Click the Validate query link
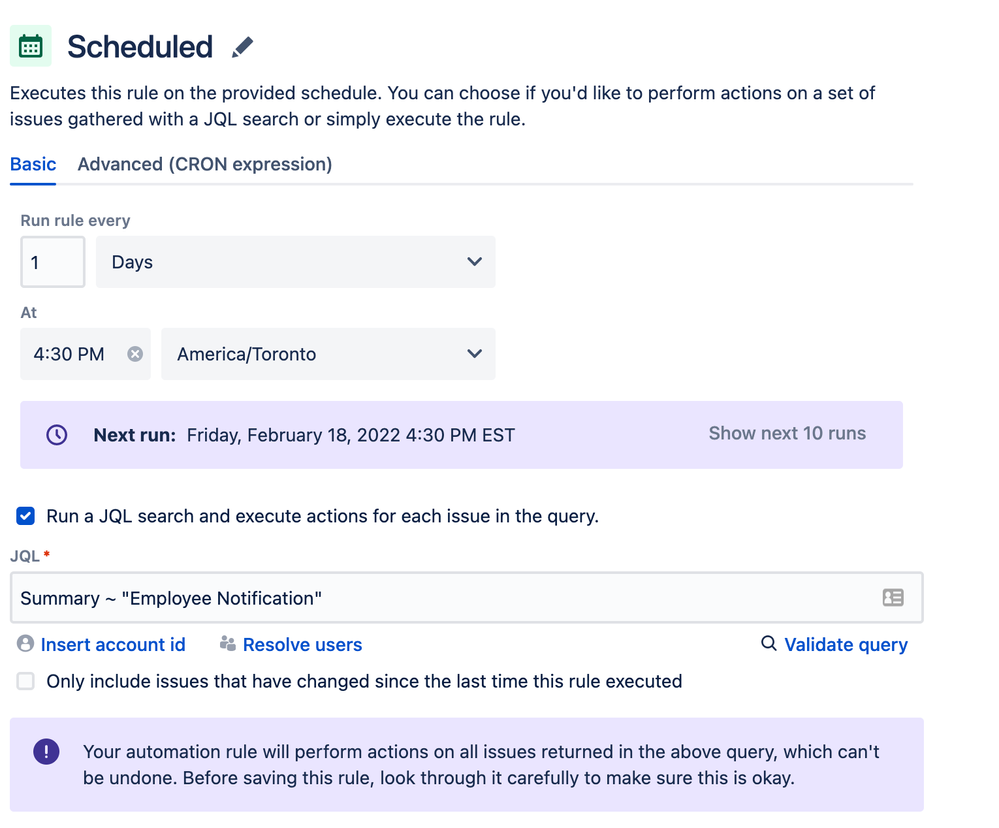 pyautogui.click(x=846, y=645)
